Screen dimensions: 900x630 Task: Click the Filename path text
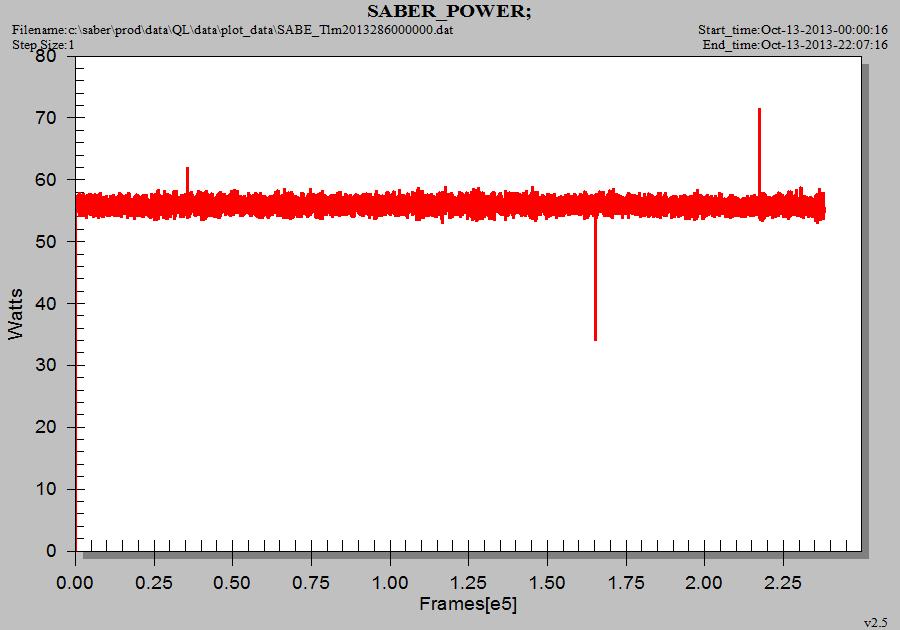click(232, 30)
